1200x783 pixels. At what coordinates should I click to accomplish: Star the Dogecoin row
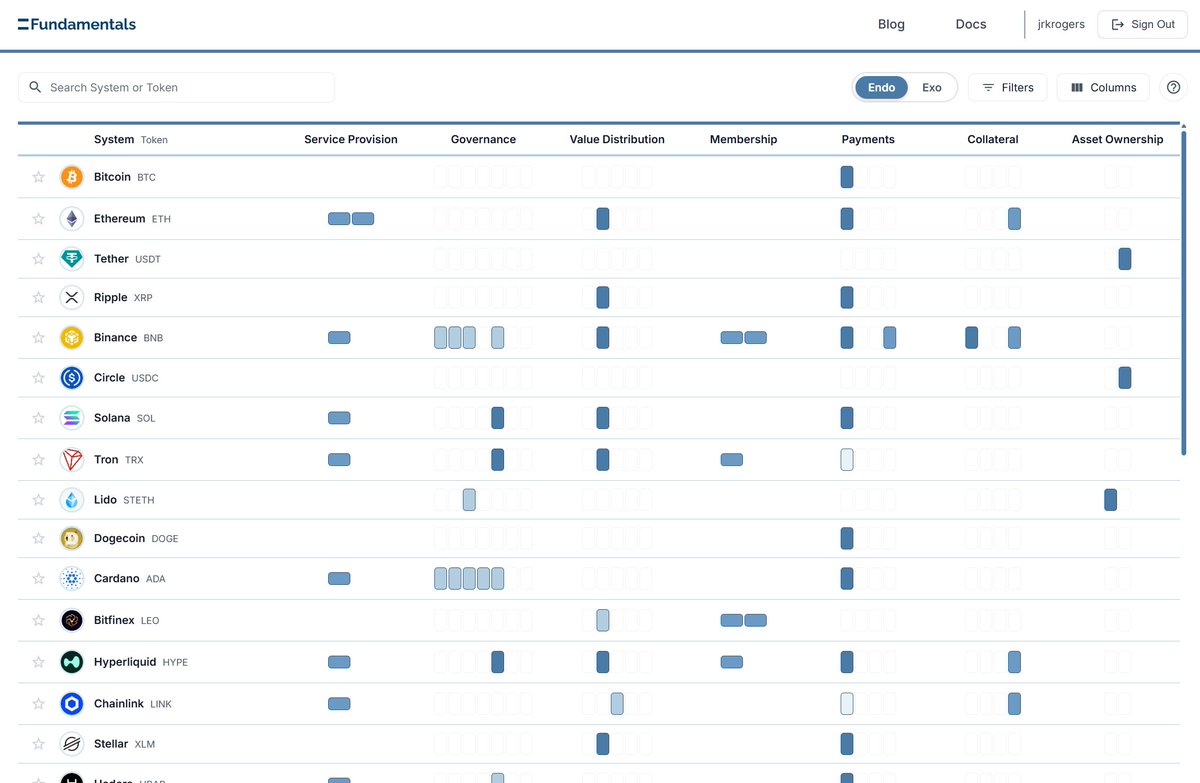[39, 538]
